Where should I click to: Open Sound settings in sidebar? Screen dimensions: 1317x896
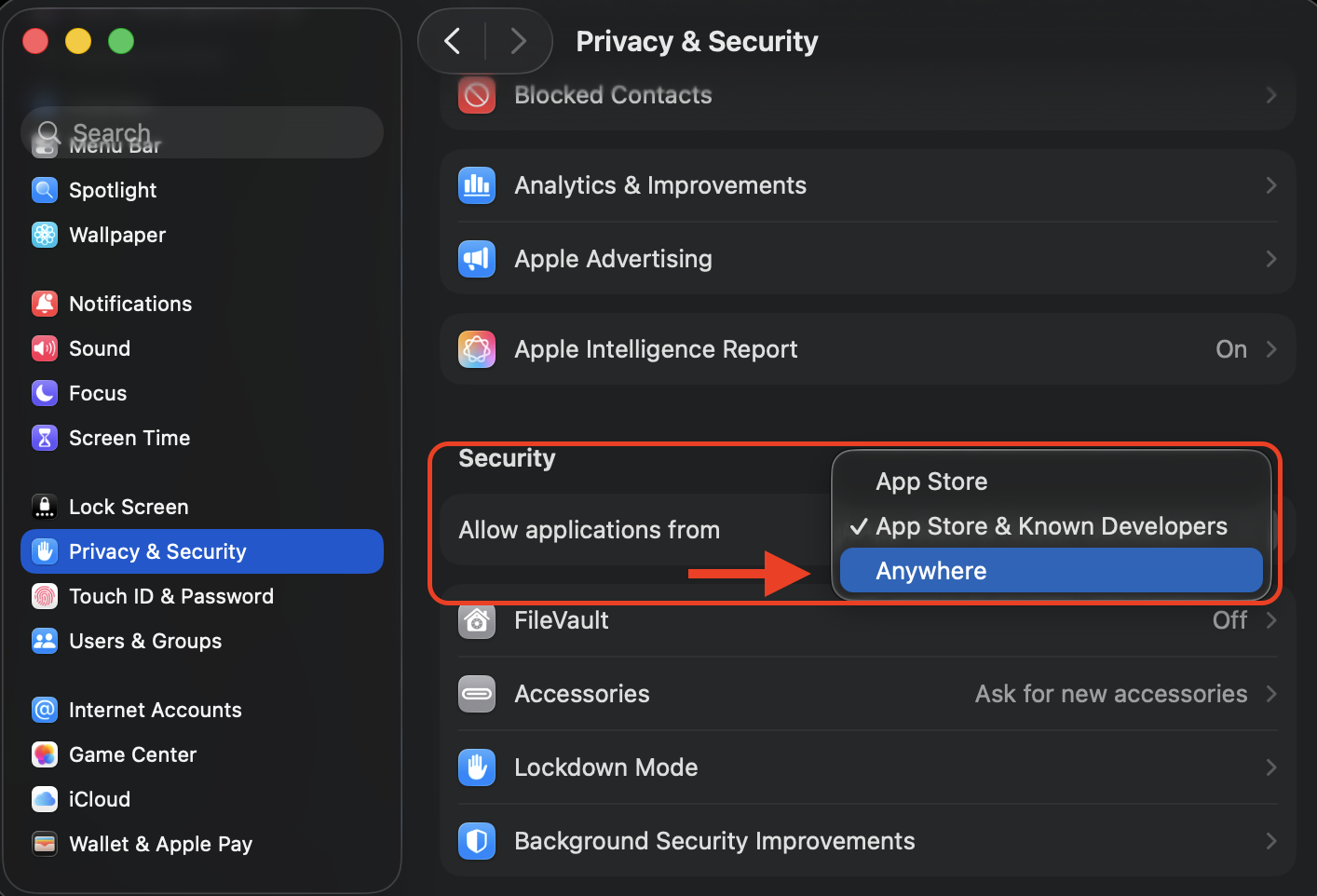pyautogui.click(x=202, y=348)
